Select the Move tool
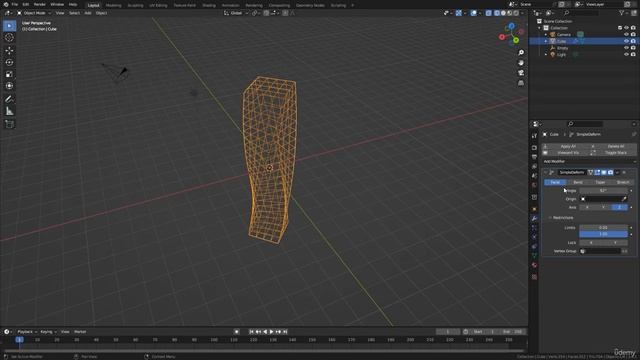 9,51
